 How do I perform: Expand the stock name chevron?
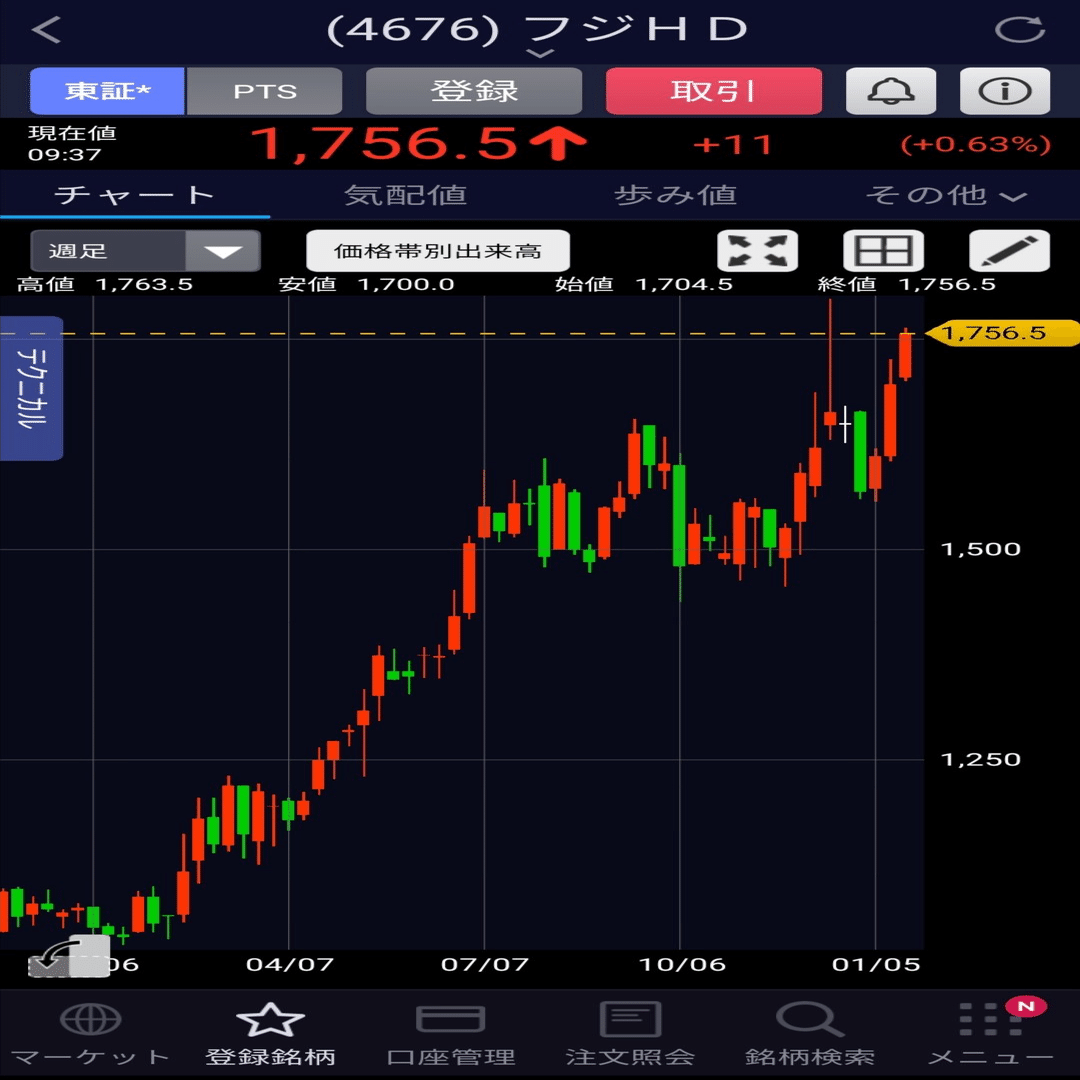[x=540, y=54]
